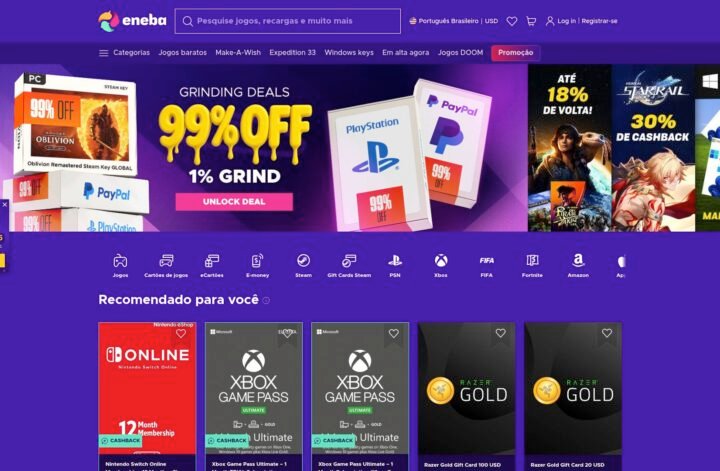The width and height of the screenshot is (720, 471).
Task: Expand the Categorias hamburger menu
Action: [124, 53]
